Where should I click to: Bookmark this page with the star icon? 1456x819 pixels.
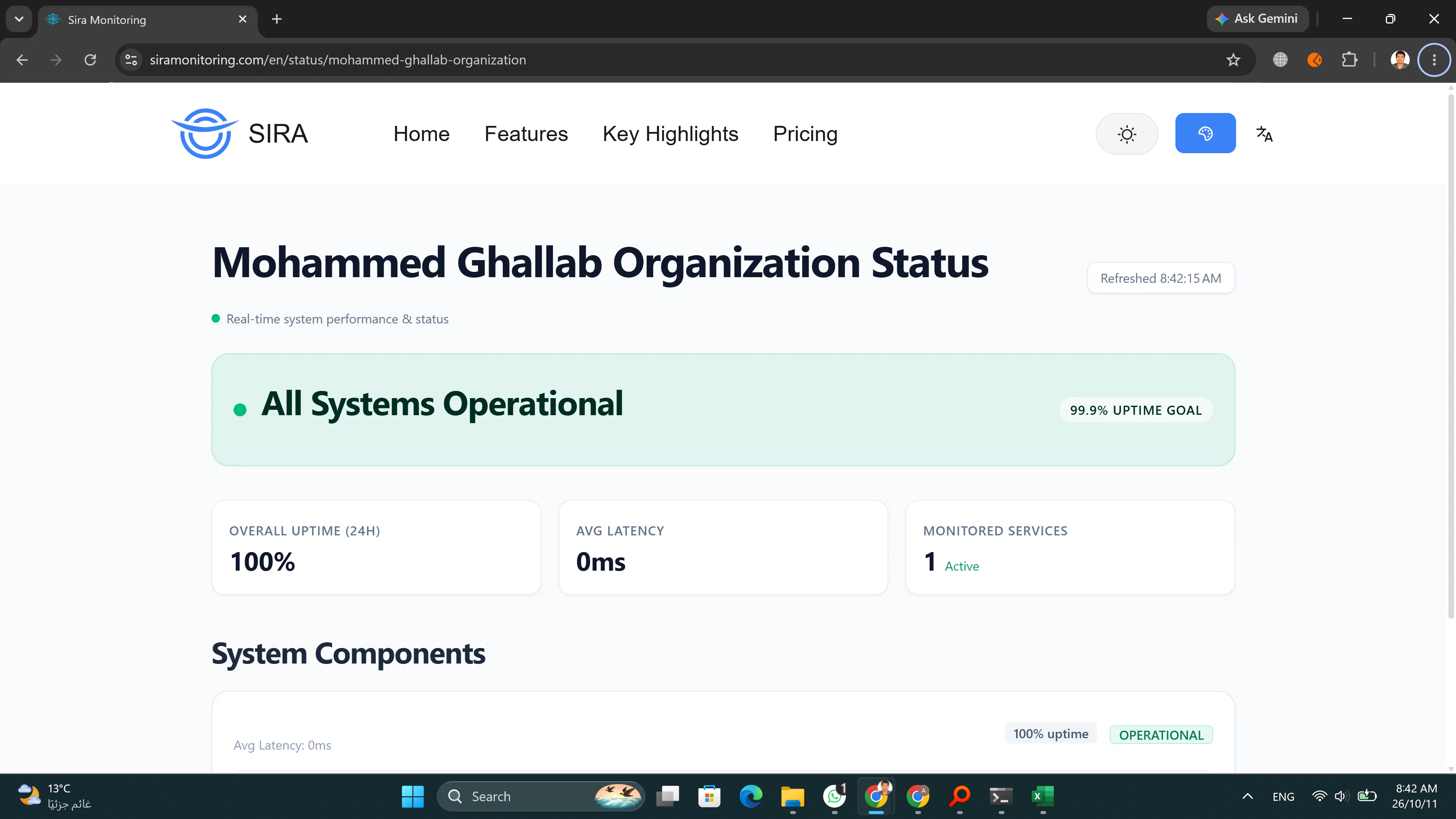1233,60
